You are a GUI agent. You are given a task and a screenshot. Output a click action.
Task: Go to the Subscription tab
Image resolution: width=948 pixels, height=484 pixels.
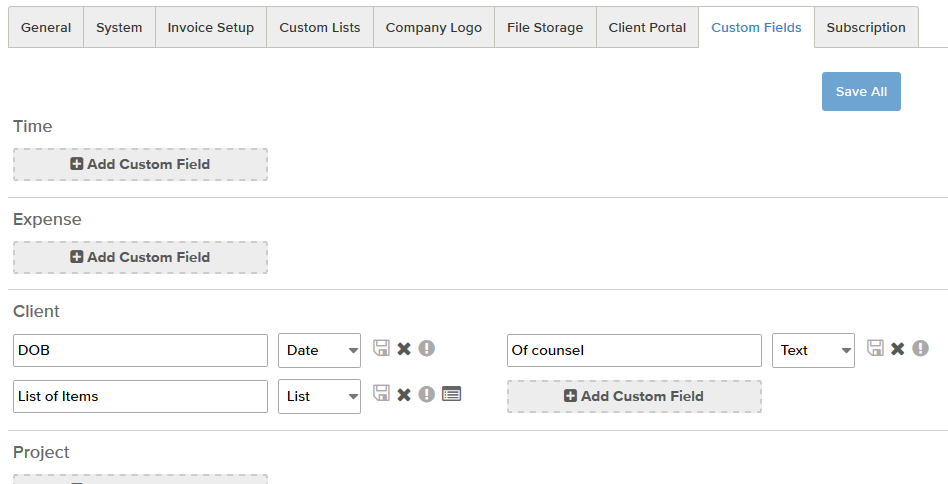click(x=866, y=28)
